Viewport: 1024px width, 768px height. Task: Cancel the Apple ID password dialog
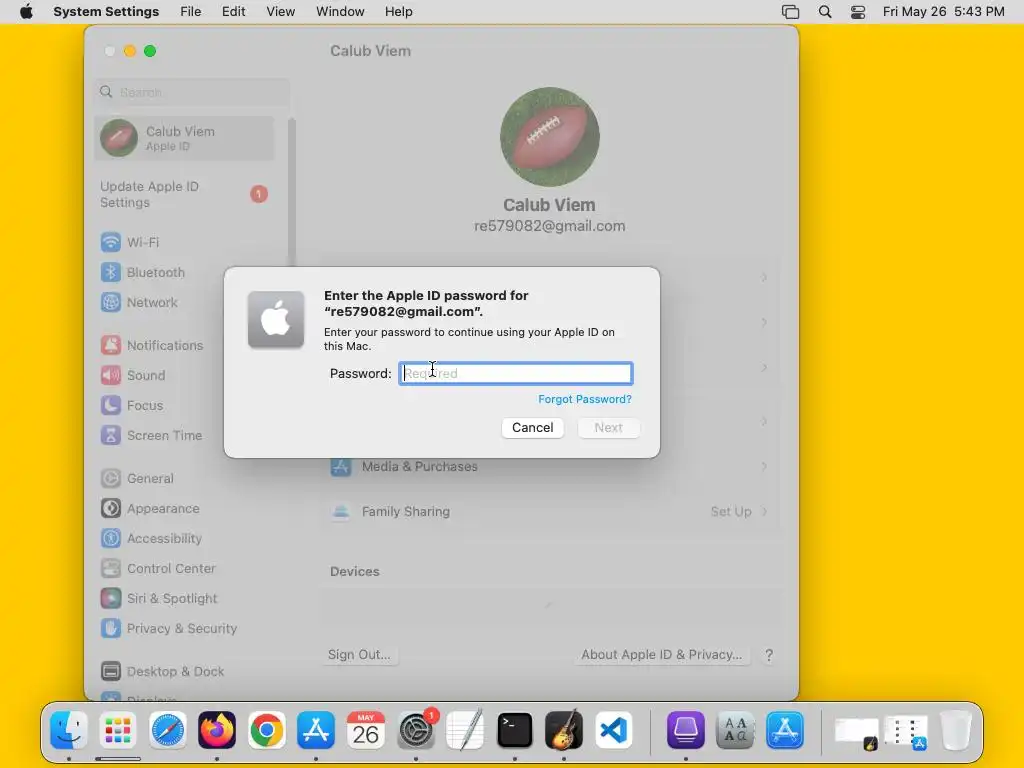(x=532, y=427)
